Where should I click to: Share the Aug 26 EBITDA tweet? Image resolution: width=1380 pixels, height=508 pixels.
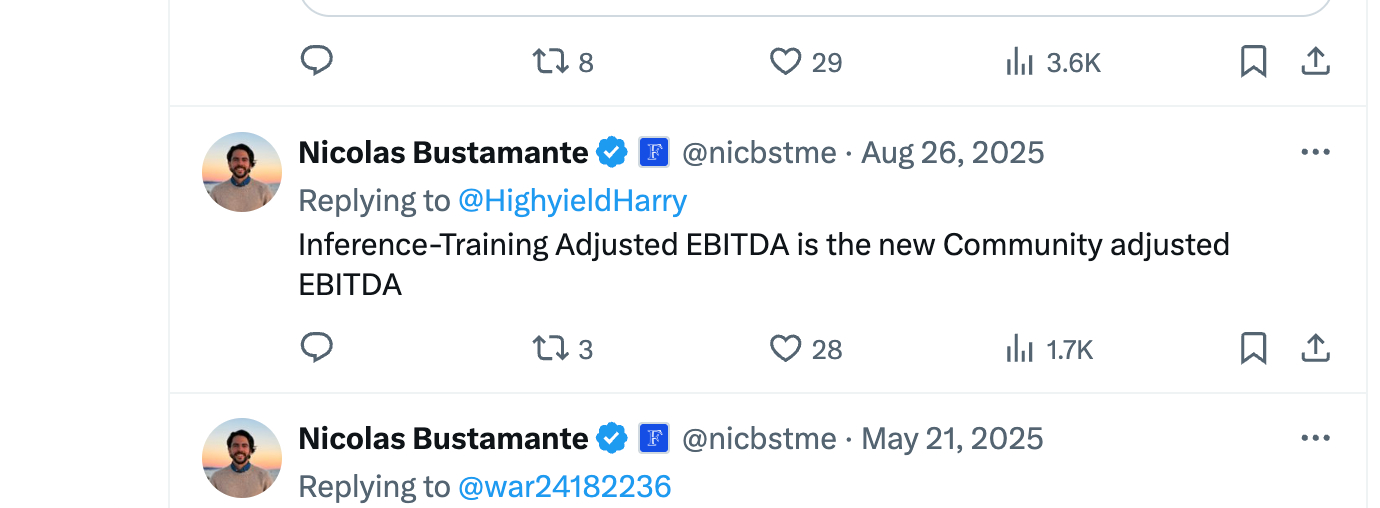tap(1315, 348)
